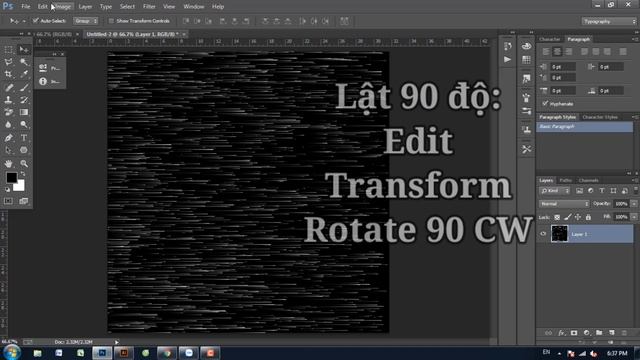Viewport: 640px width, 360px height.
Task: Toggle the Auto-Select checkbox
Action: (x=36, y=20)
